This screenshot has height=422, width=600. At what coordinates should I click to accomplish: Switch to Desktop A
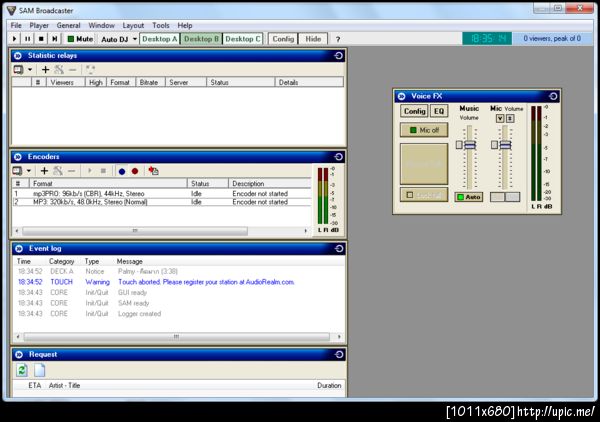160,39
